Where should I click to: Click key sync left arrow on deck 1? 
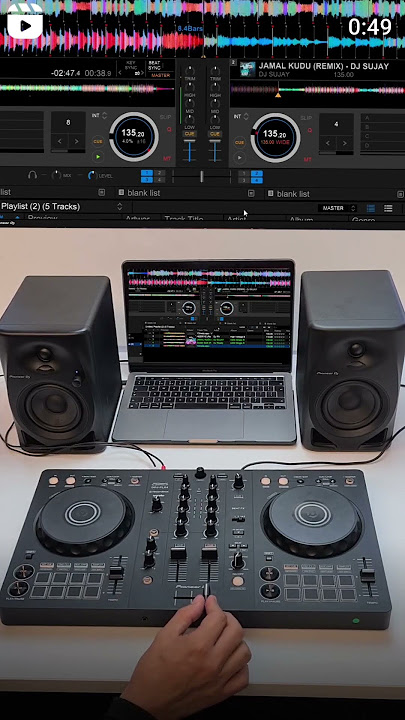click(x=120, y=73)
